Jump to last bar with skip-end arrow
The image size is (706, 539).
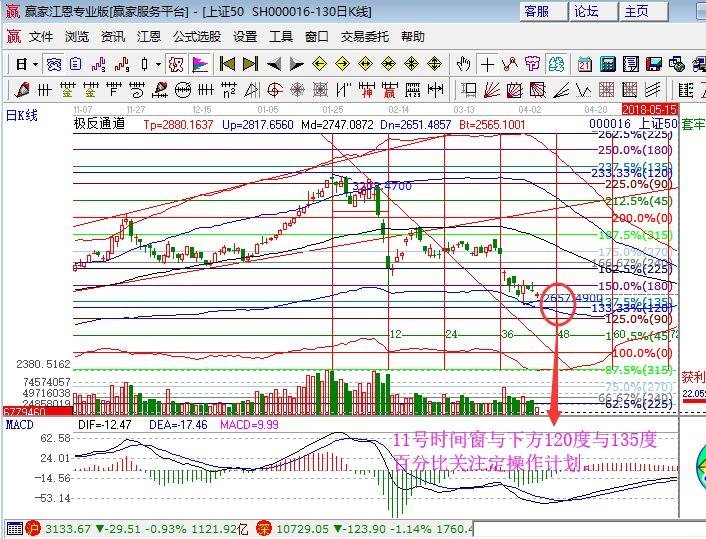coord(250,64)
